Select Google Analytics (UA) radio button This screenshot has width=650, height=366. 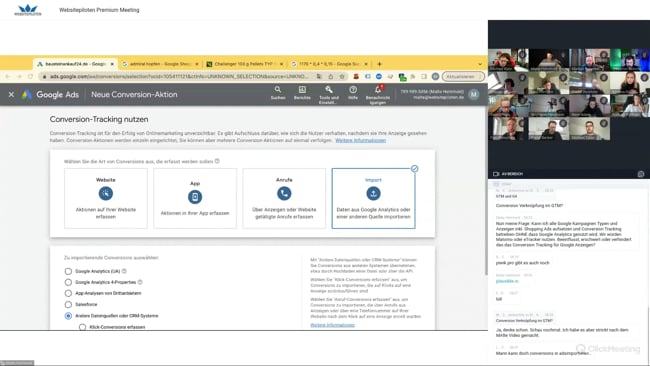coord(68,271)
